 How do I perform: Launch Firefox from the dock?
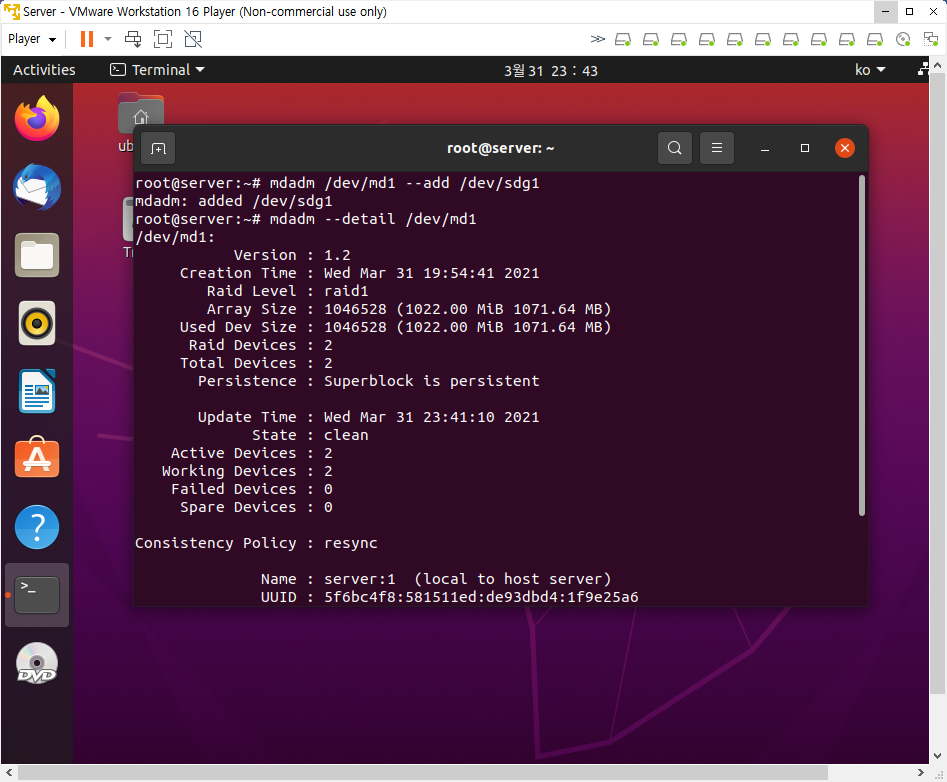[x=37, y=118]
